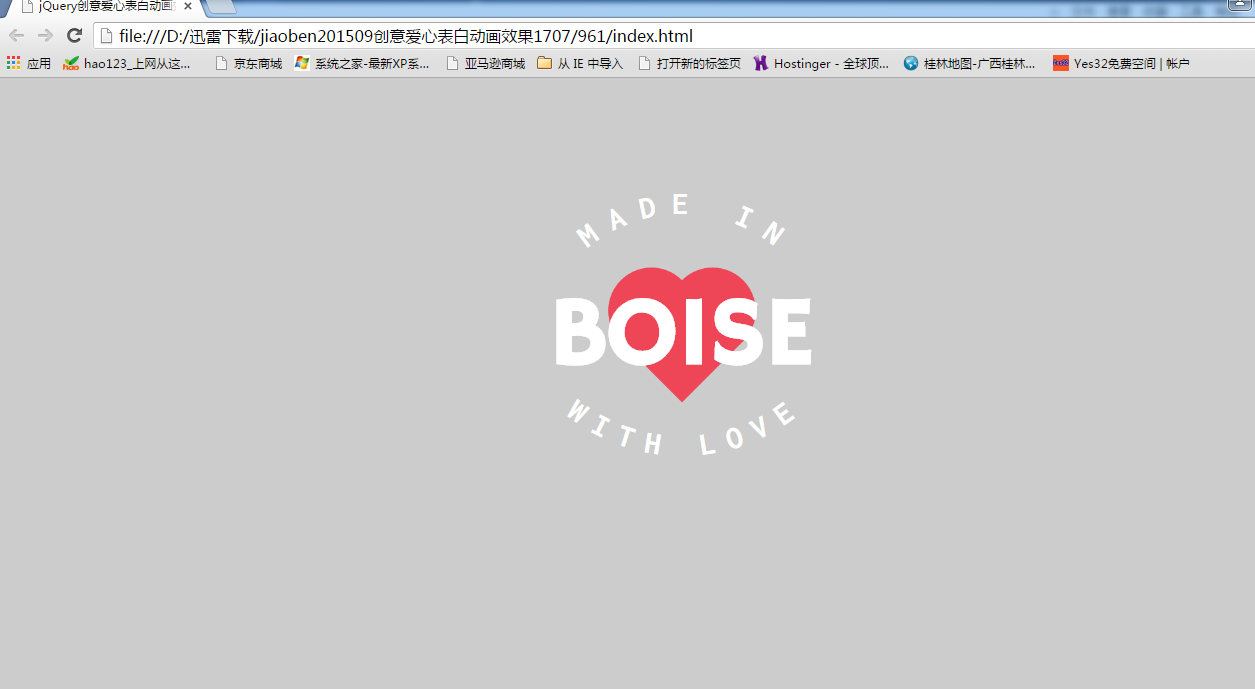Go back to the previous page
1255x689 pixels.
click(16, 36)
